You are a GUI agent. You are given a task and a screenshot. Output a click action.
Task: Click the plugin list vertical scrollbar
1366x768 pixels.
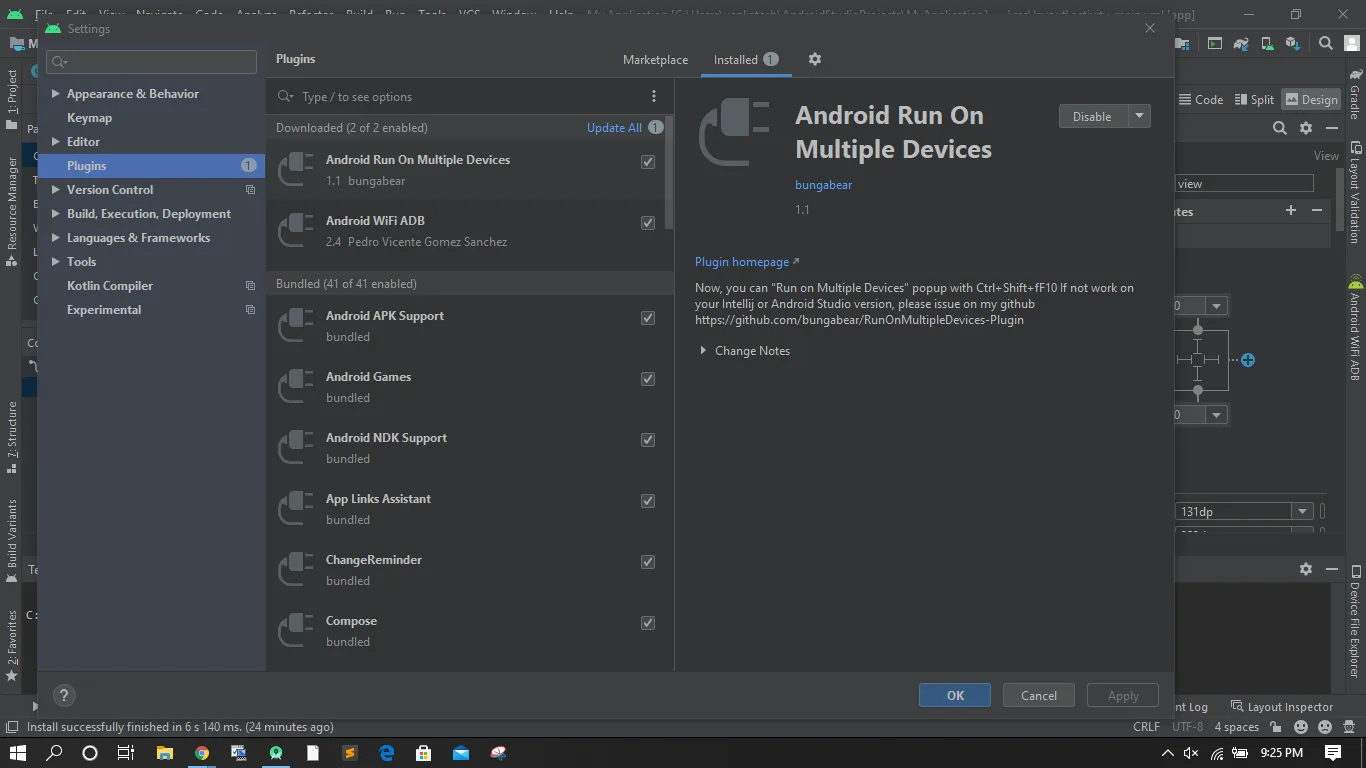pyautogui.click(x=669, y=172)
